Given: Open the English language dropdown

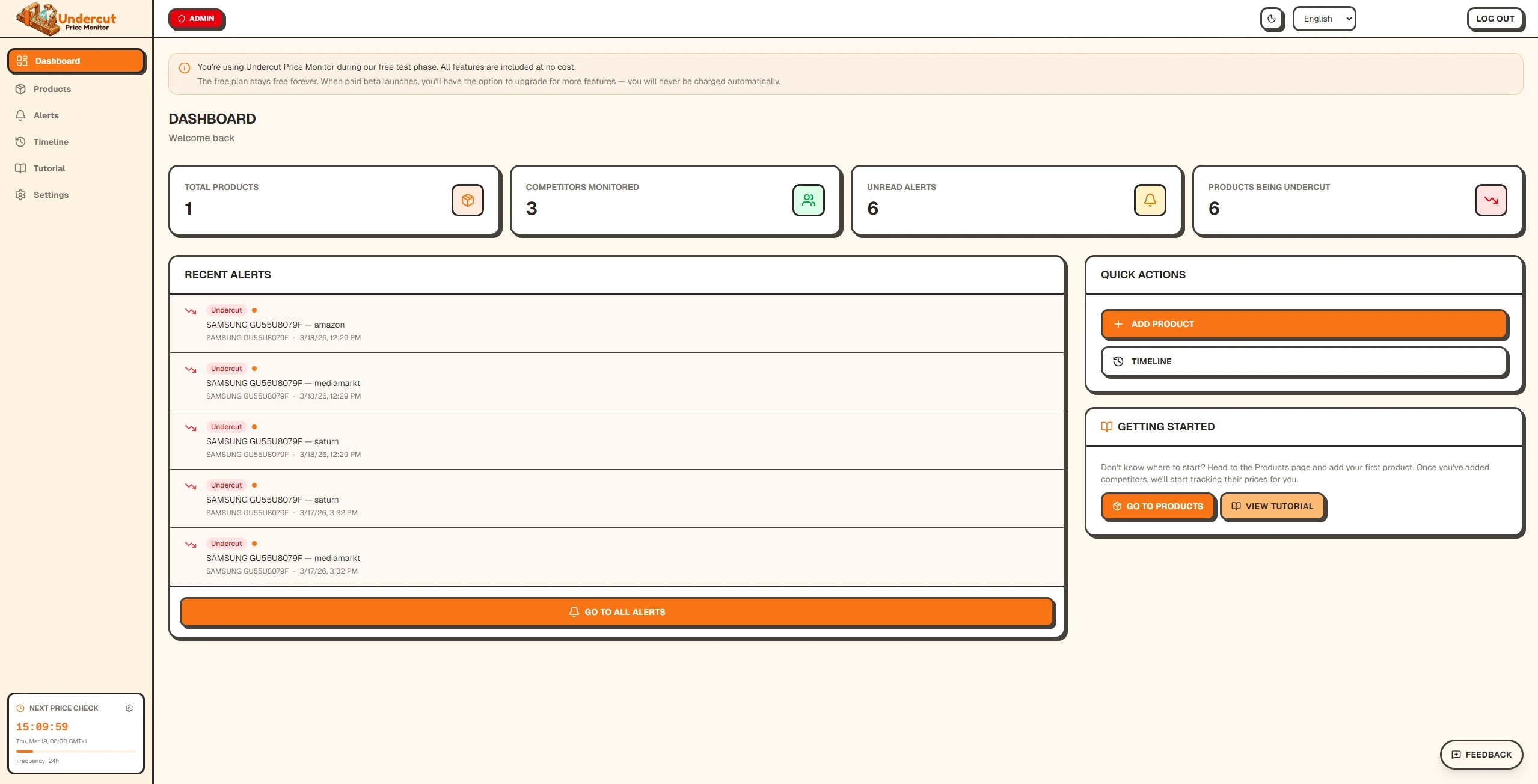Looking at the screenshot, I should (x=1323, y=19).
